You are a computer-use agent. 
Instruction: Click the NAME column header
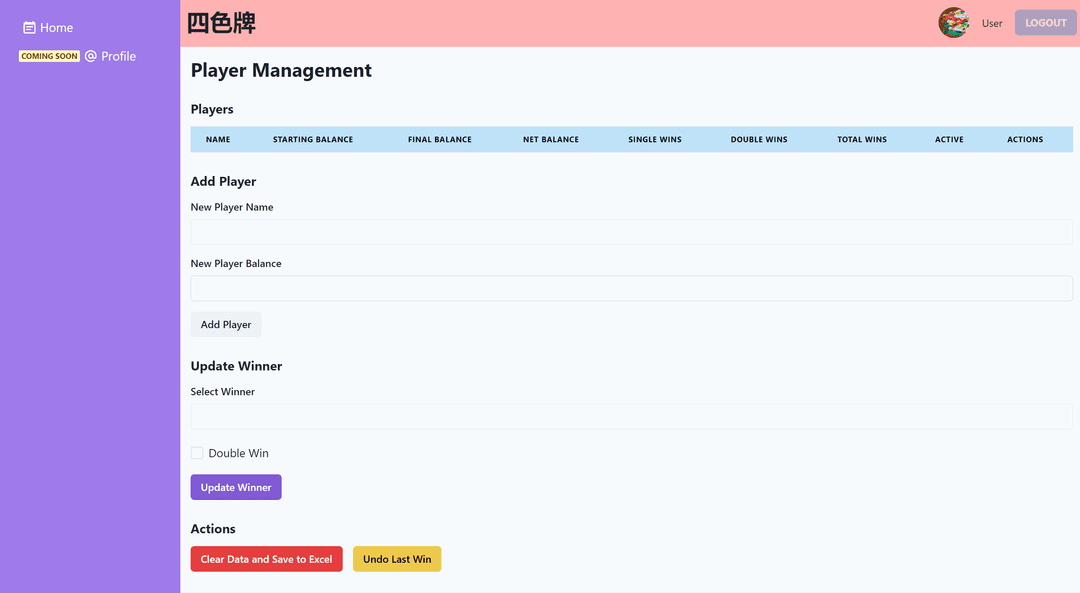click(x=218, y=139)
